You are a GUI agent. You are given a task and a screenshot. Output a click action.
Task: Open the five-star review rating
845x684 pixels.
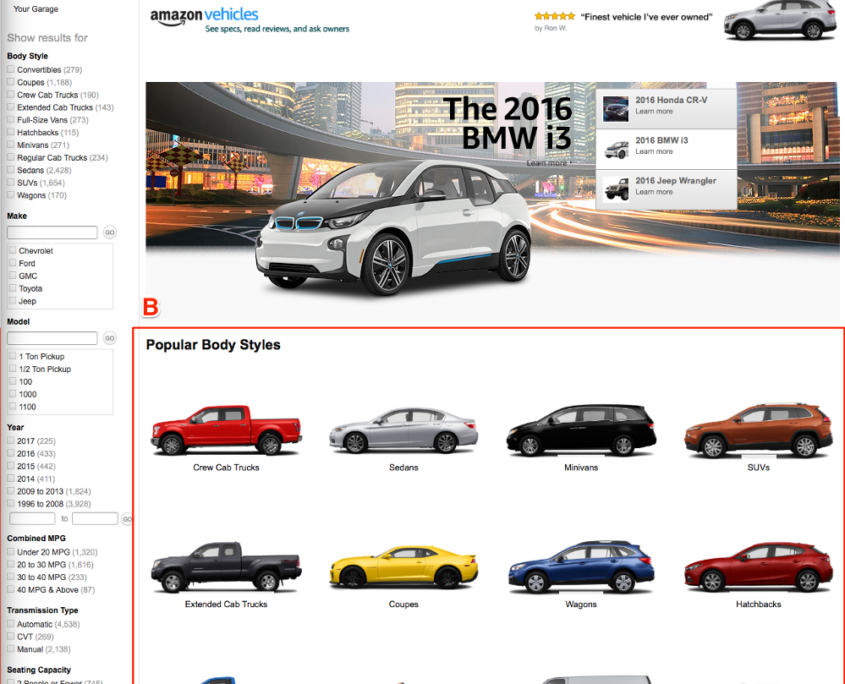[555, 17]
